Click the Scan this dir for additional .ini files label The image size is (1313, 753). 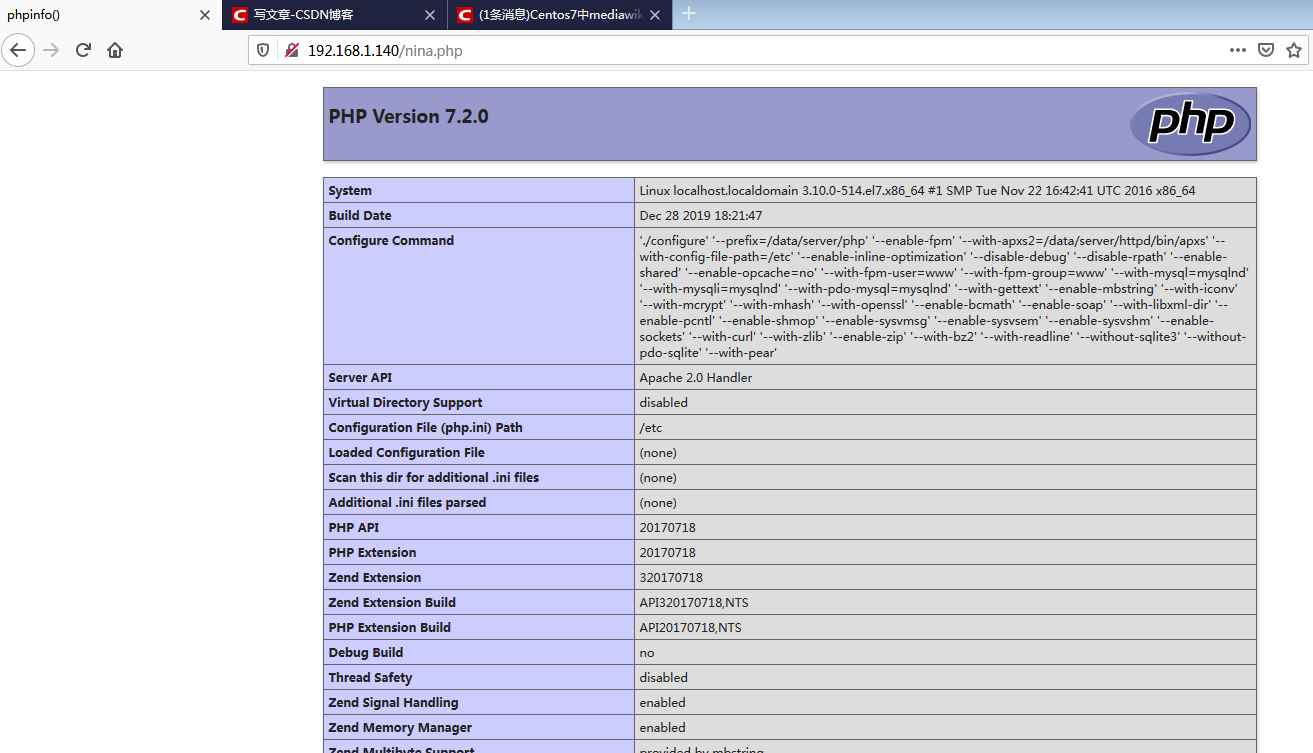point(434,478)
